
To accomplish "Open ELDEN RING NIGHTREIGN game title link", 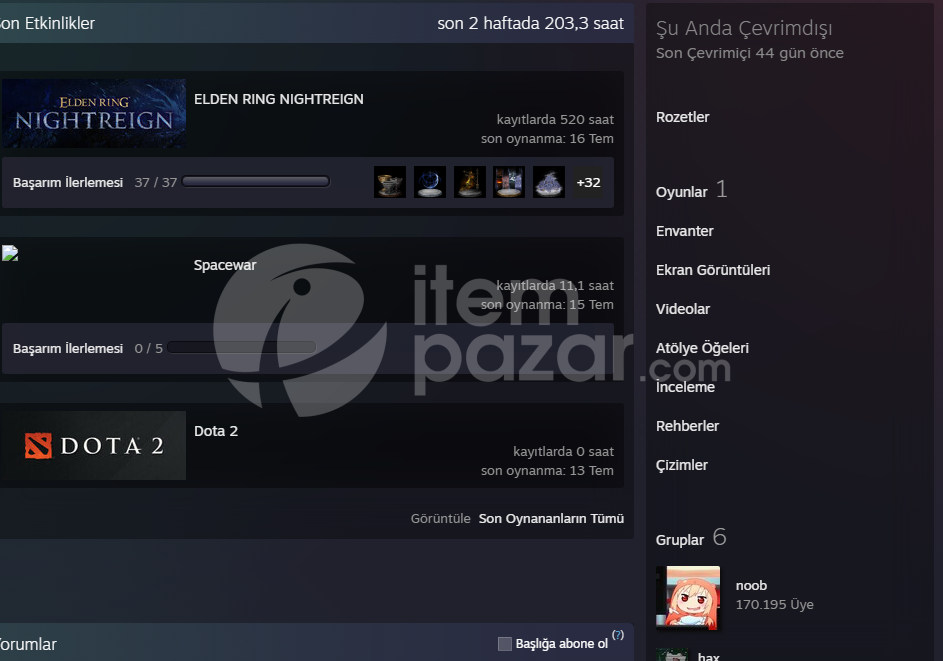I will coord(278,99).
